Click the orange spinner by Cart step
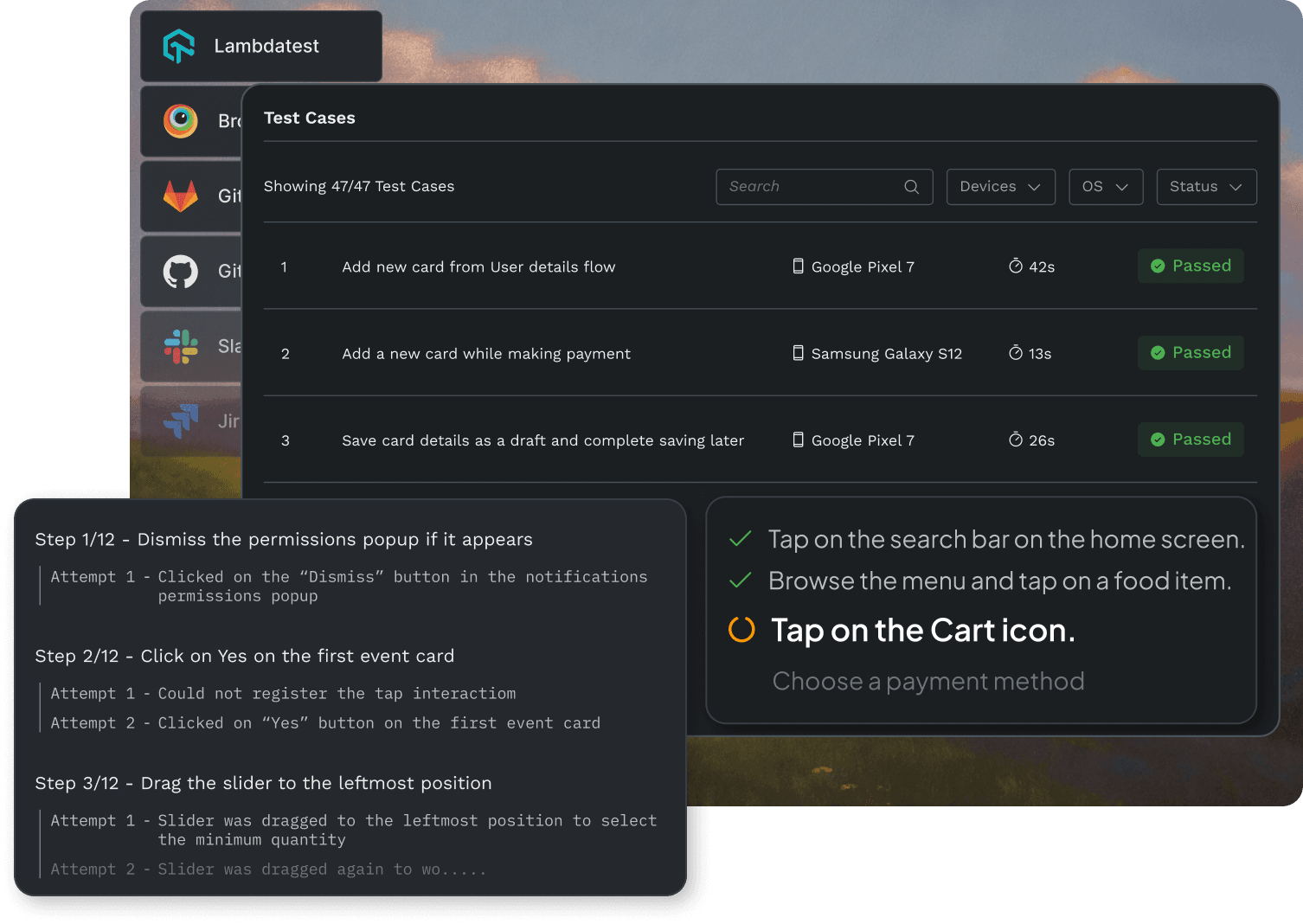This screenshot has width=1303, height=924. click(741, 630)
